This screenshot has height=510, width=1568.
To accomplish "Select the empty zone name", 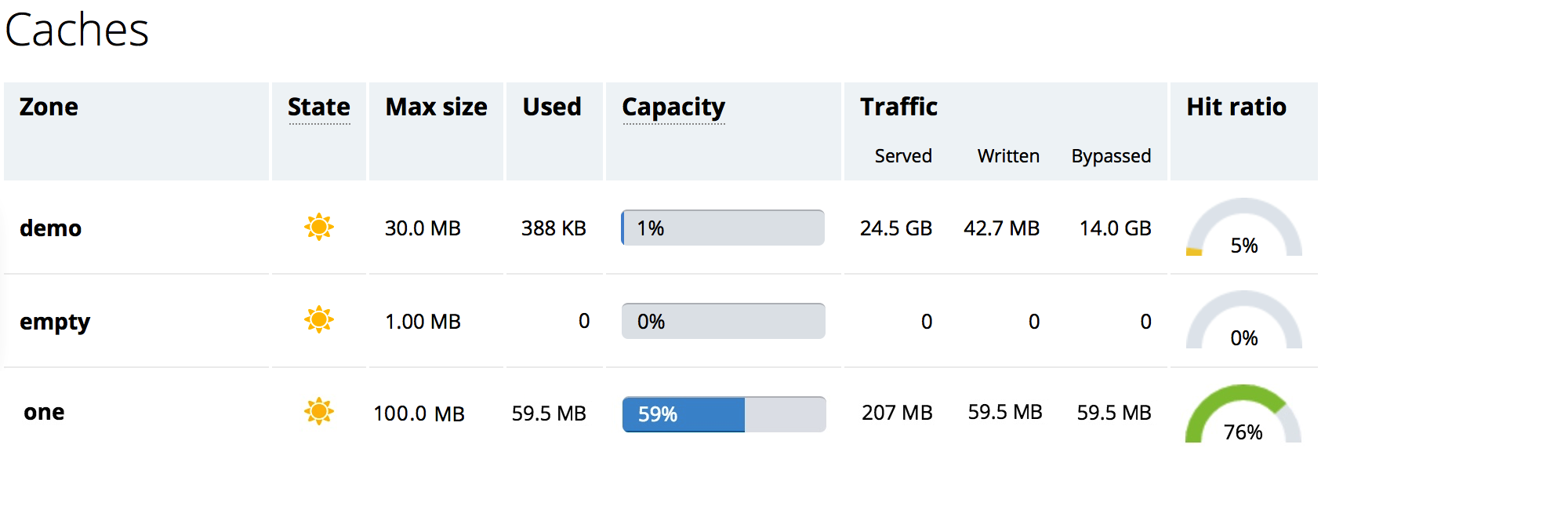I will pyautogui.click(x=55, y=322).
